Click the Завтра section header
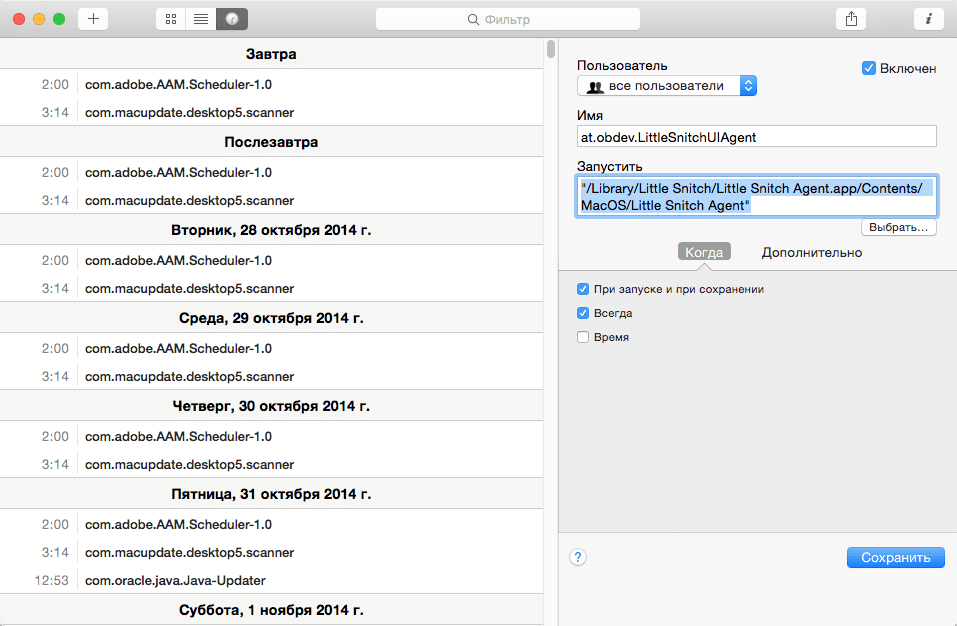The height and width of the screenshot is (626, 957). coord(272,54)
